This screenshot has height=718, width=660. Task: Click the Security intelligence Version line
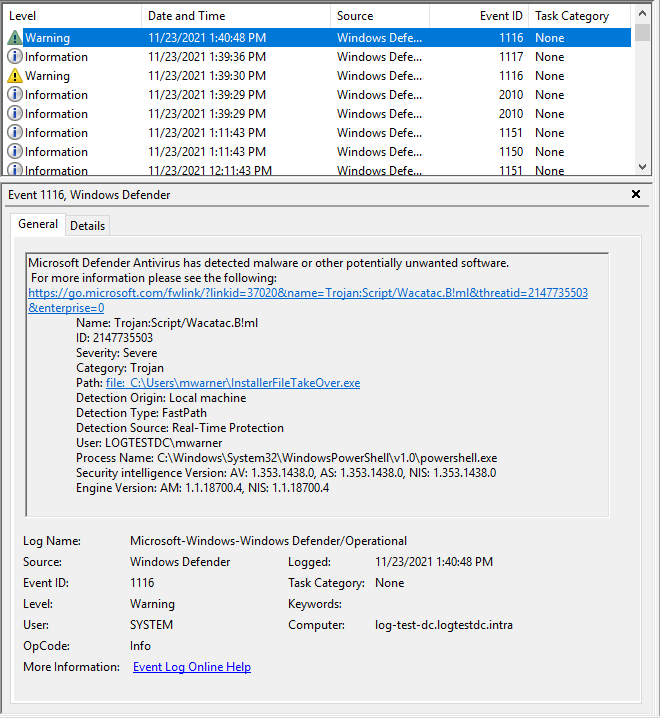pos(286,473)
